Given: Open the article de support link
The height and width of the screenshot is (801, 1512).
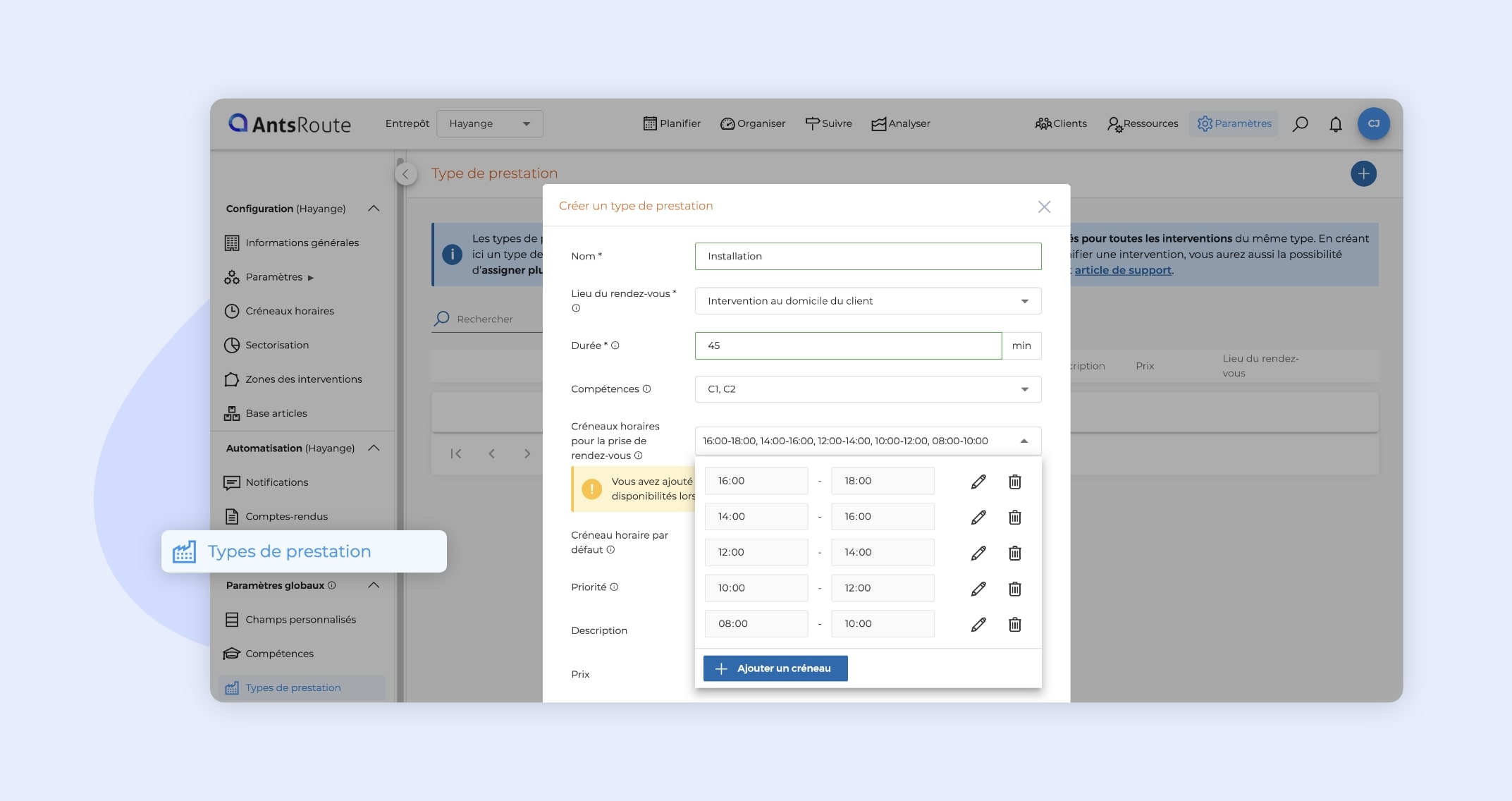Looking at the screenshot, I should [x=1122, y=270].
